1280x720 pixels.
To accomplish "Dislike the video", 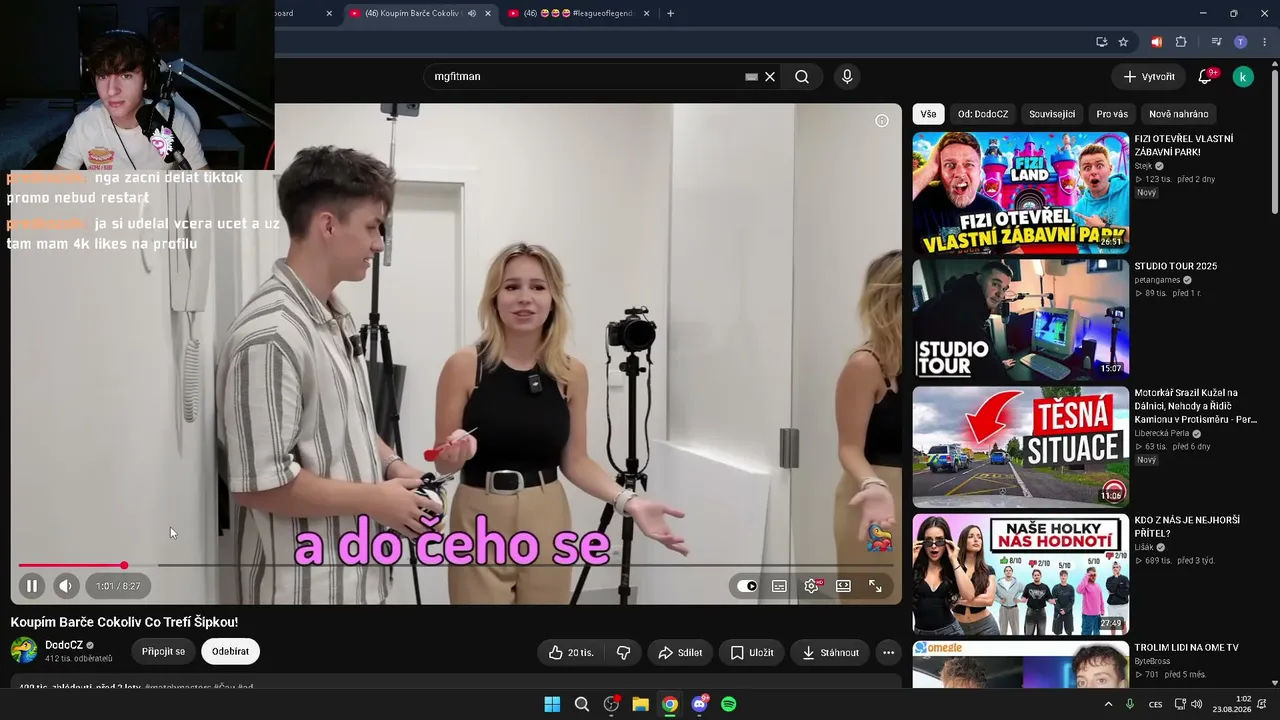I will click(623, 653).
